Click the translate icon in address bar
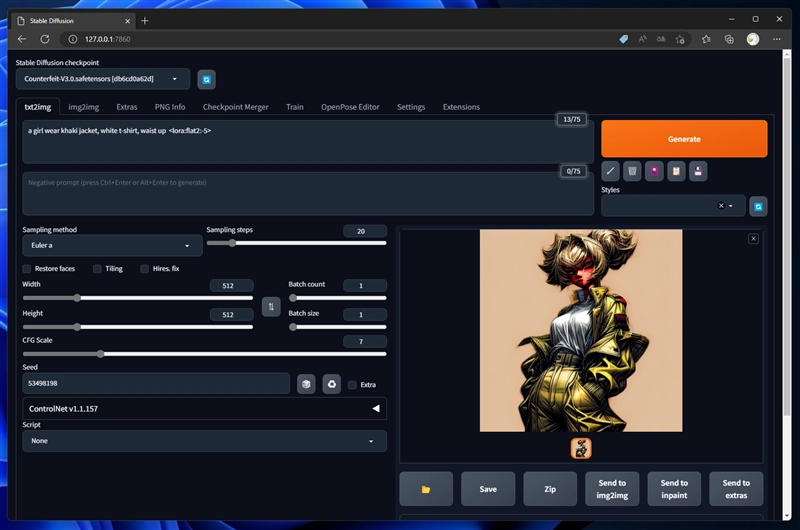 click(661, 39)
